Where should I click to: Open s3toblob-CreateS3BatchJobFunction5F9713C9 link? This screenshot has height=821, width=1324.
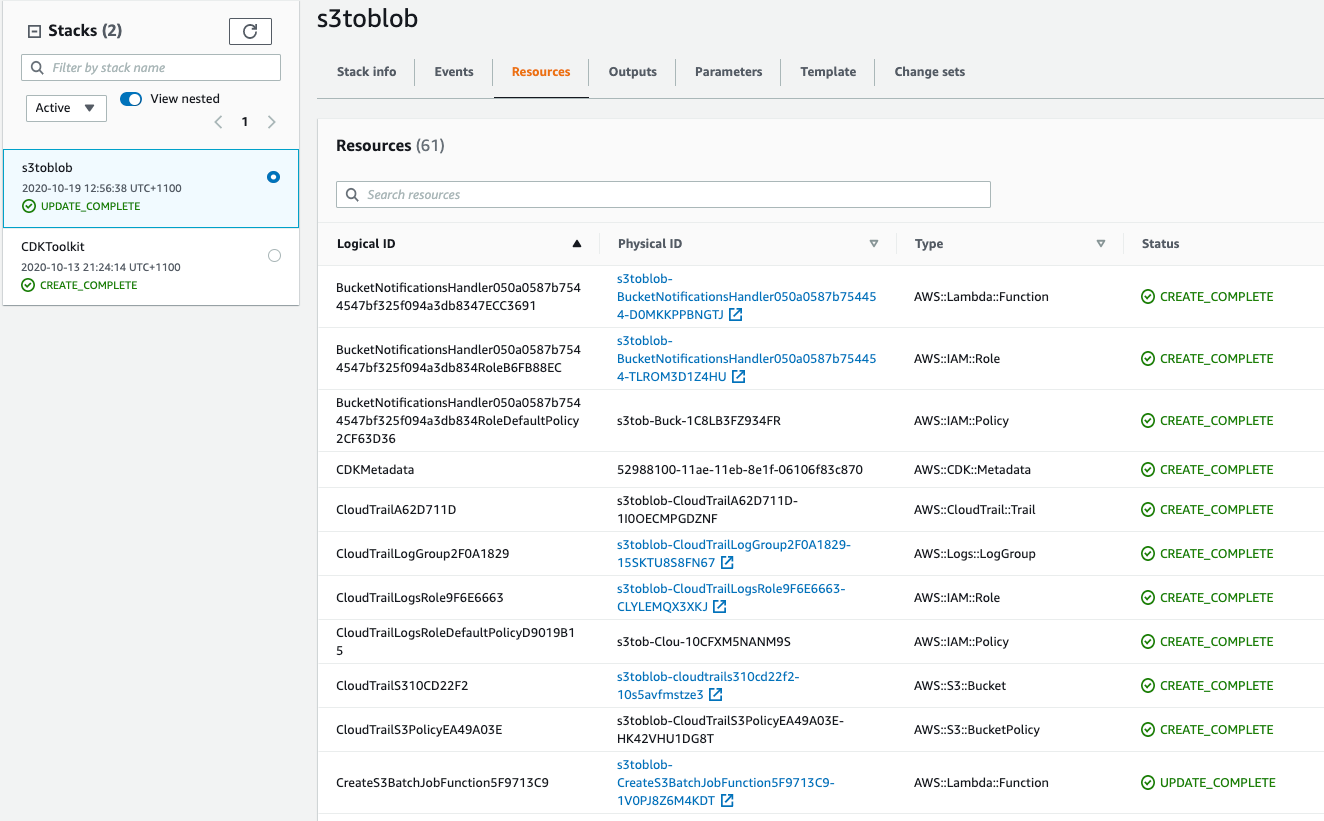725,783
